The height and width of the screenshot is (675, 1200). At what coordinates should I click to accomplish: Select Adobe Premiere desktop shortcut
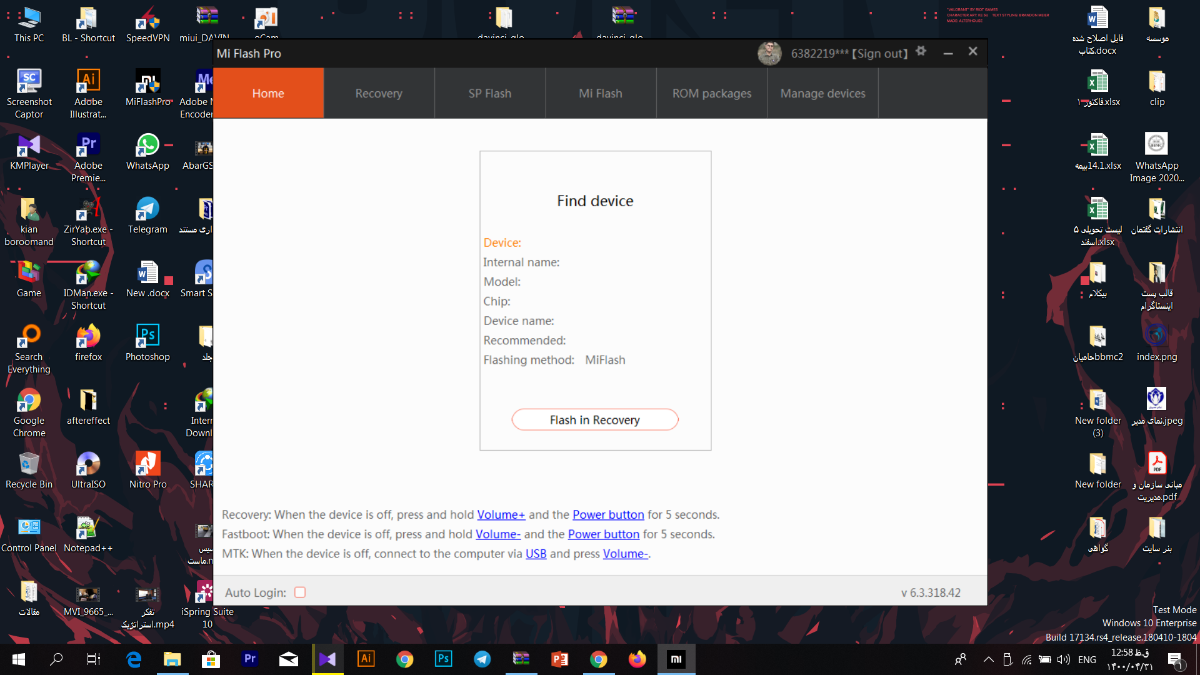tap(88, 158)
